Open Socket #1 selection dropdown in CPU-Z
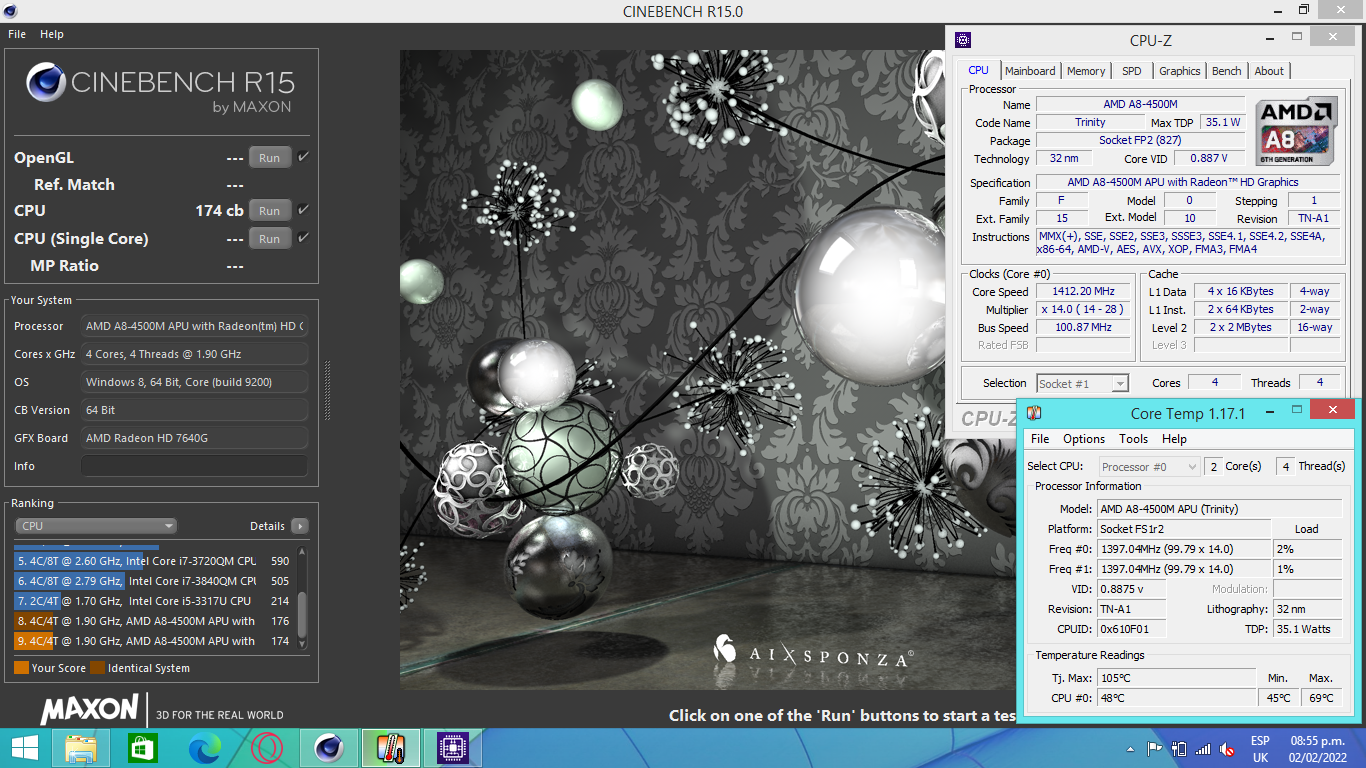 click(x=1082, y=384)
